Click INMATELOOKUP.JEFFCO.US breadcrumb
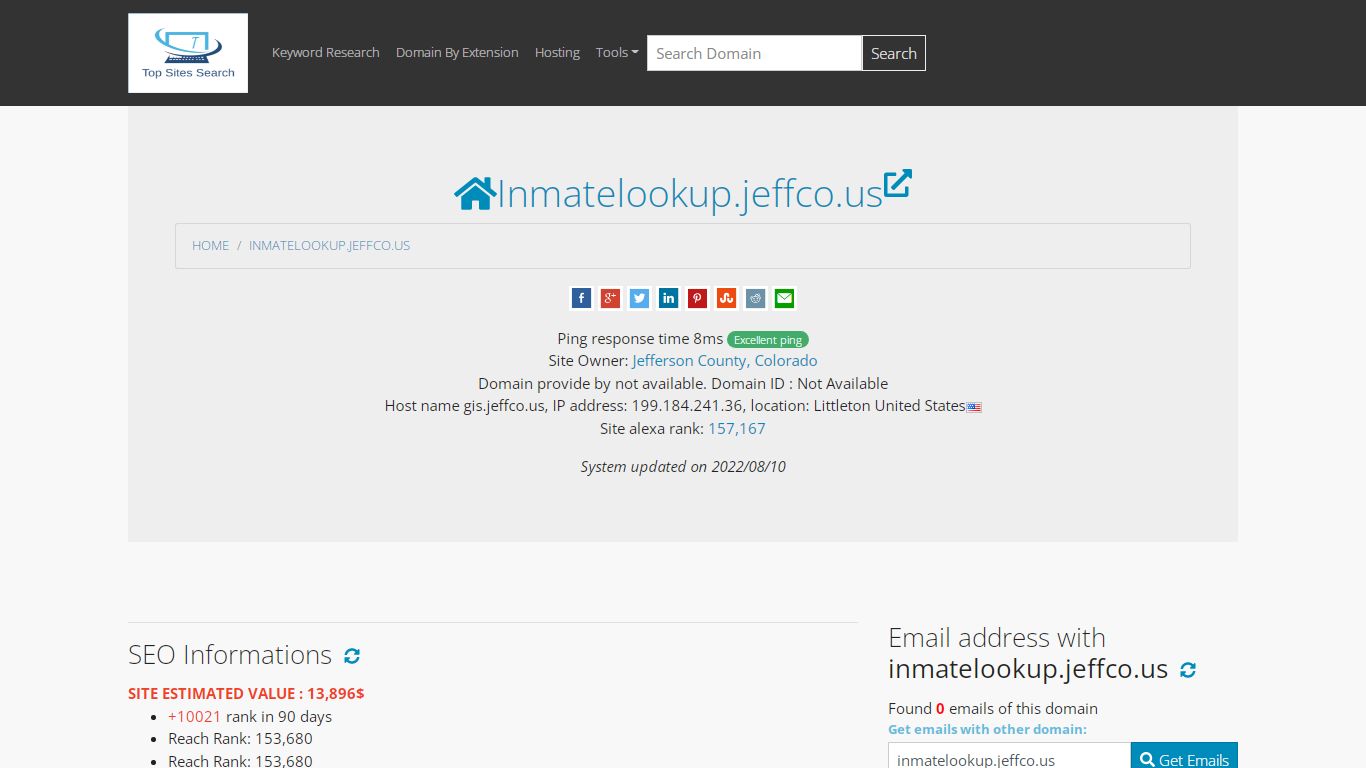Viewport: 1366px width, 768px height. tap(329, 245)
